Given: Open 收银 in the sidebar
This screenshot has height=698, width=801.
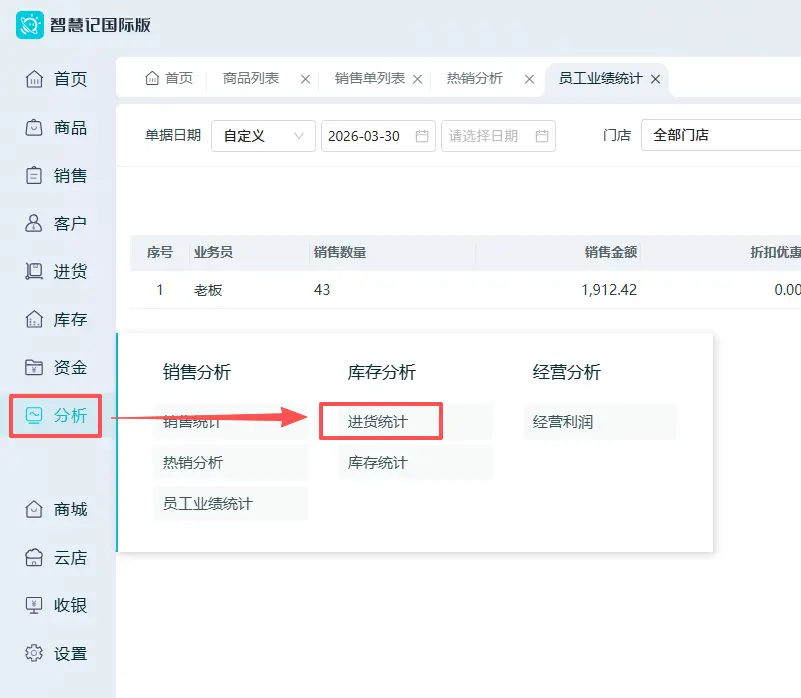Looking at the screenshot, I should click(x=56, y=606).
